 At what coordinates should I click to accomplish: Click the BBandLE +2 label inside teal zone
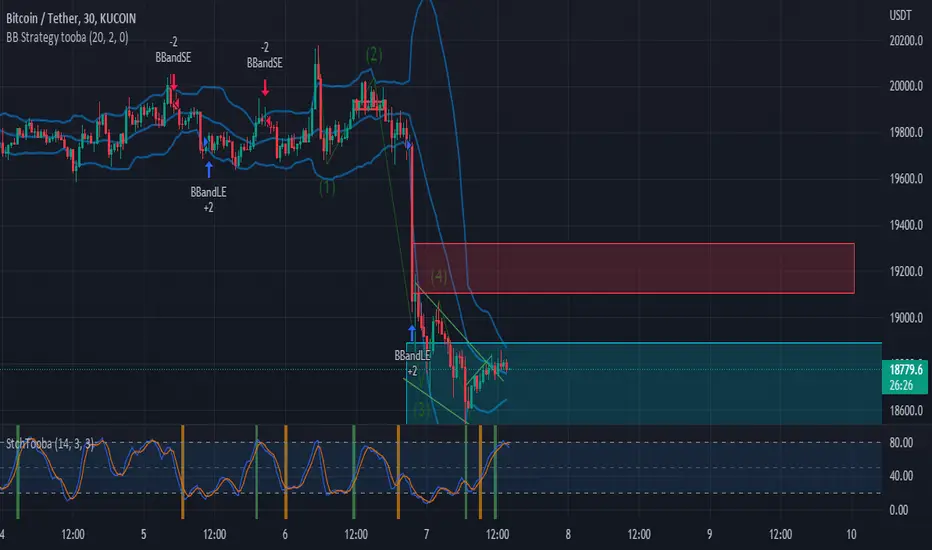pyautogui.click(x=412, y=363)
